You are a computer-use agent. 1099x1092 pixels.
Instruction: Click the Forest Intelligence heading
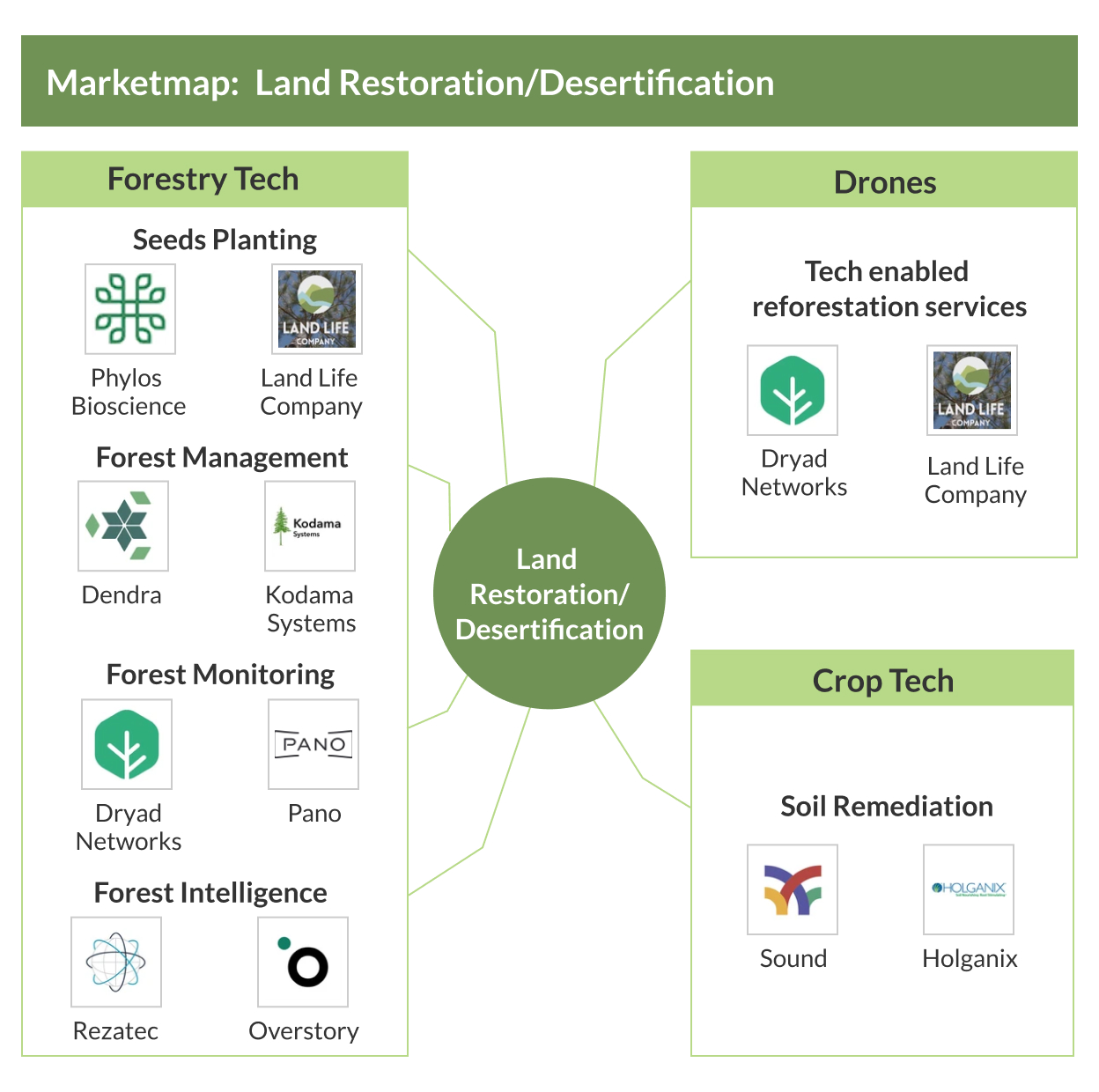click(210, 893)
